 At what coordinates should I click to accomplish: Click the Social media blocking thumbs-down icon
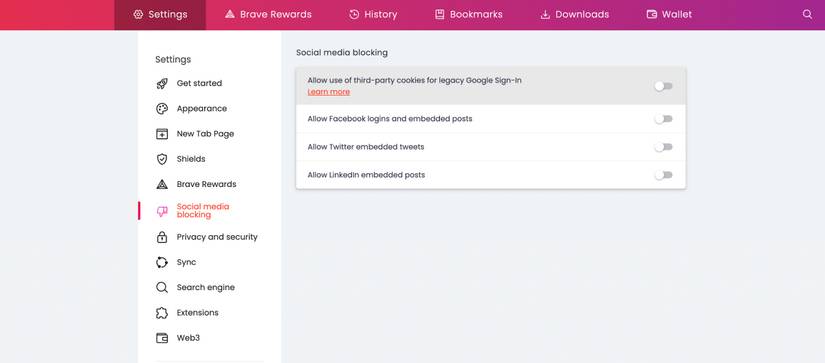point(162,211)
